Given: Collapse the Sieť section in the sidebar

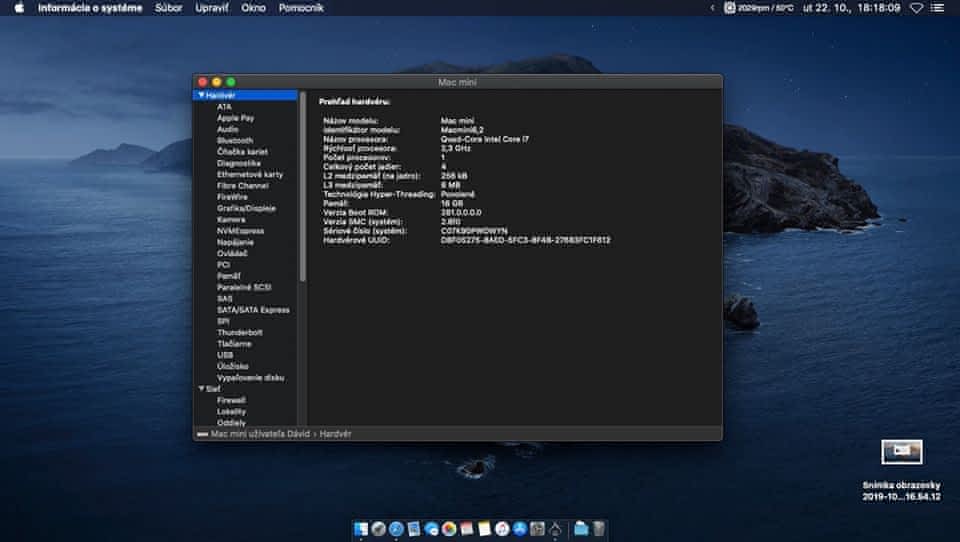Looking at the screenshot, I should pyautogui.click(x=201, y=388).
